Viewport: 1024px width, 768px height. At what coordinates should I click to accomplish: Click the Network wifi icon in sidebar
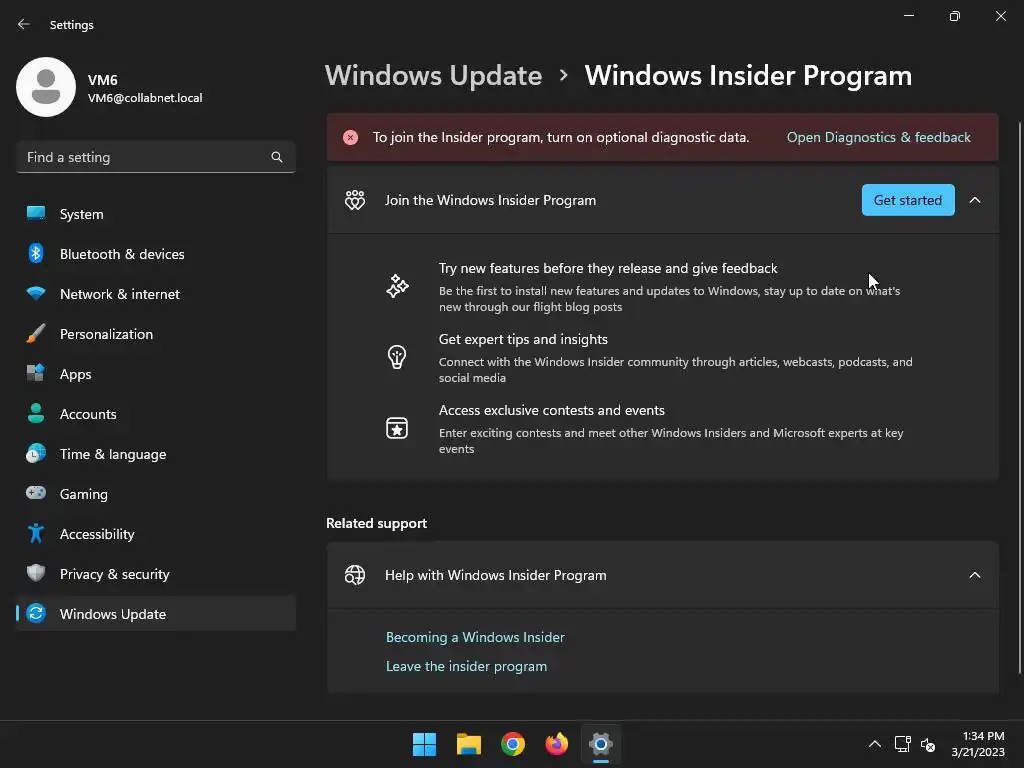pyautogui.click(x=36, y=293)
